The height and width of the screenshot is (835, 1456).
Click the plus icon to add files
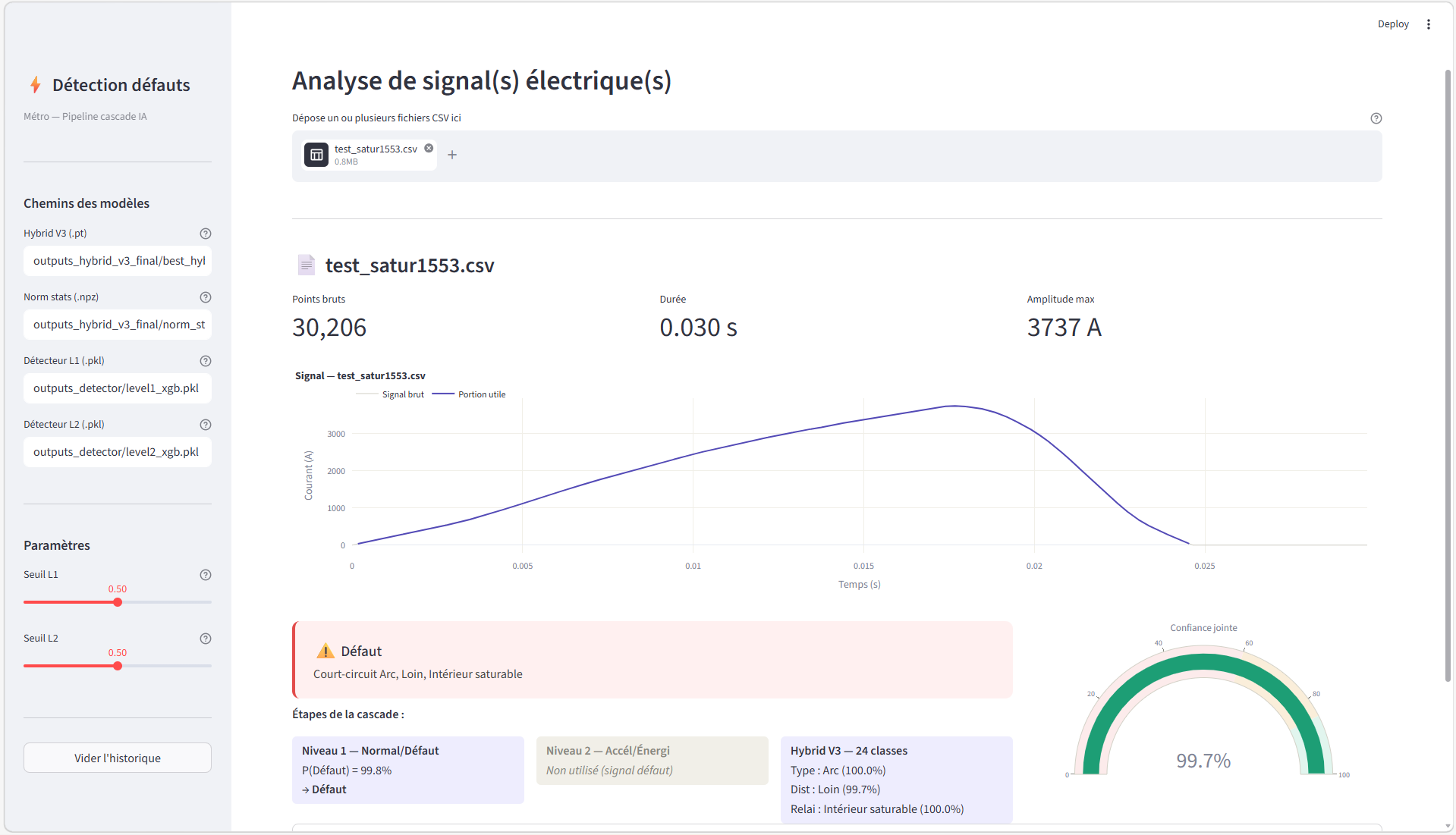(452, 155)
